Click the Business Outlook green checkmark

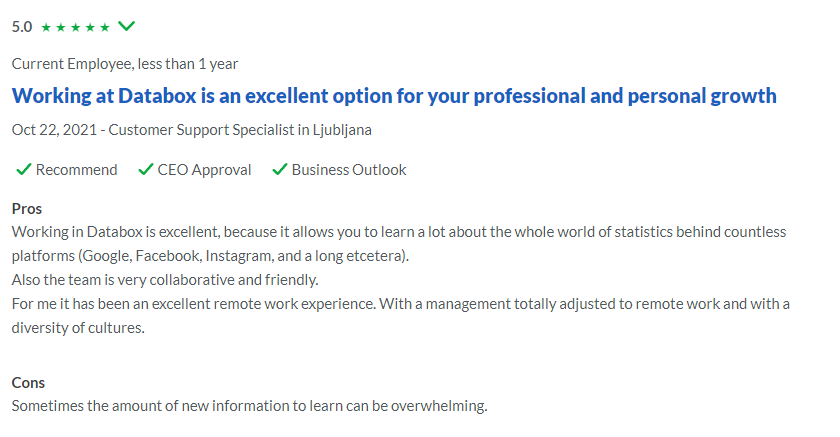(280, 170)
